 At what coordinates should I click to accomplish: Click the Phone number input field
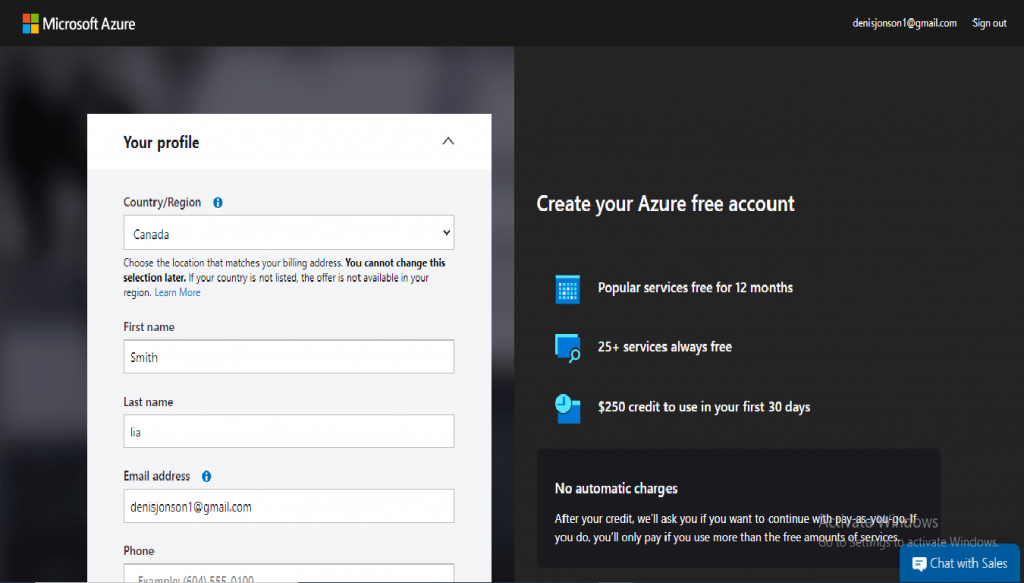(x=289, y=573)
